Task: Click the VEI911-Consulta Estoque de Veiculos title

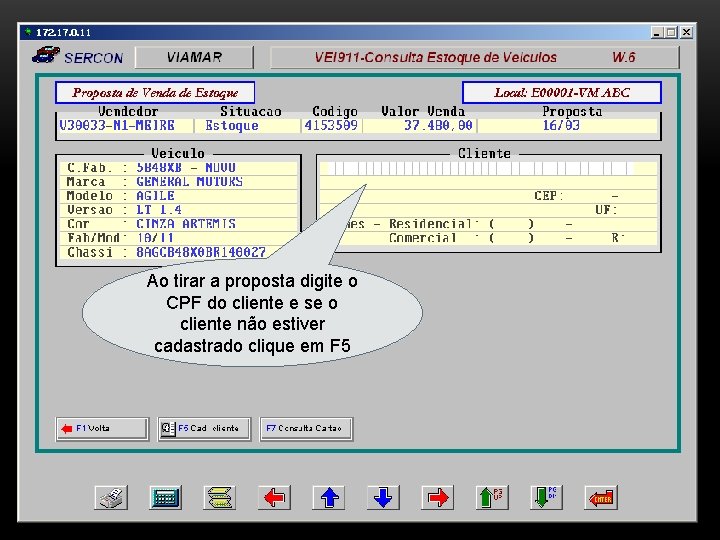Action: click(435, 57)
